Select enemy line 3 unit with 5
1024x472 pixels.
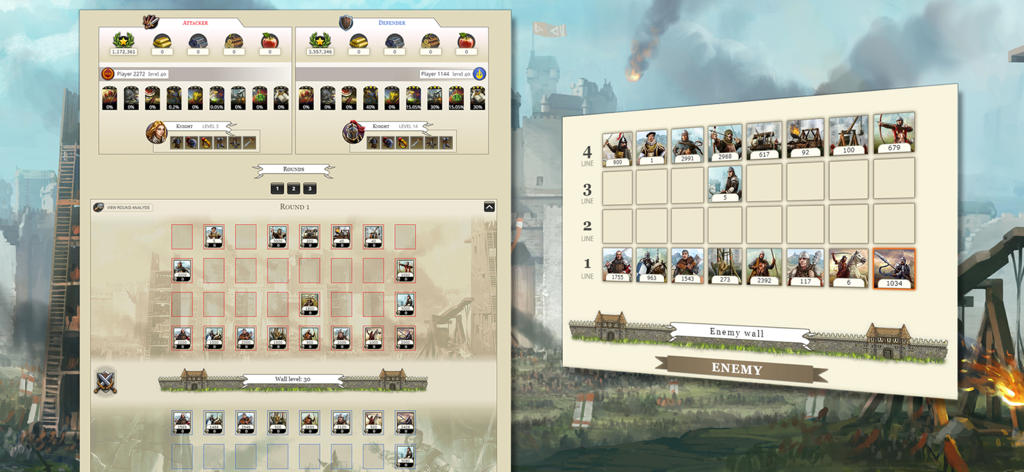pyautogui.click(x=725, y=183)
